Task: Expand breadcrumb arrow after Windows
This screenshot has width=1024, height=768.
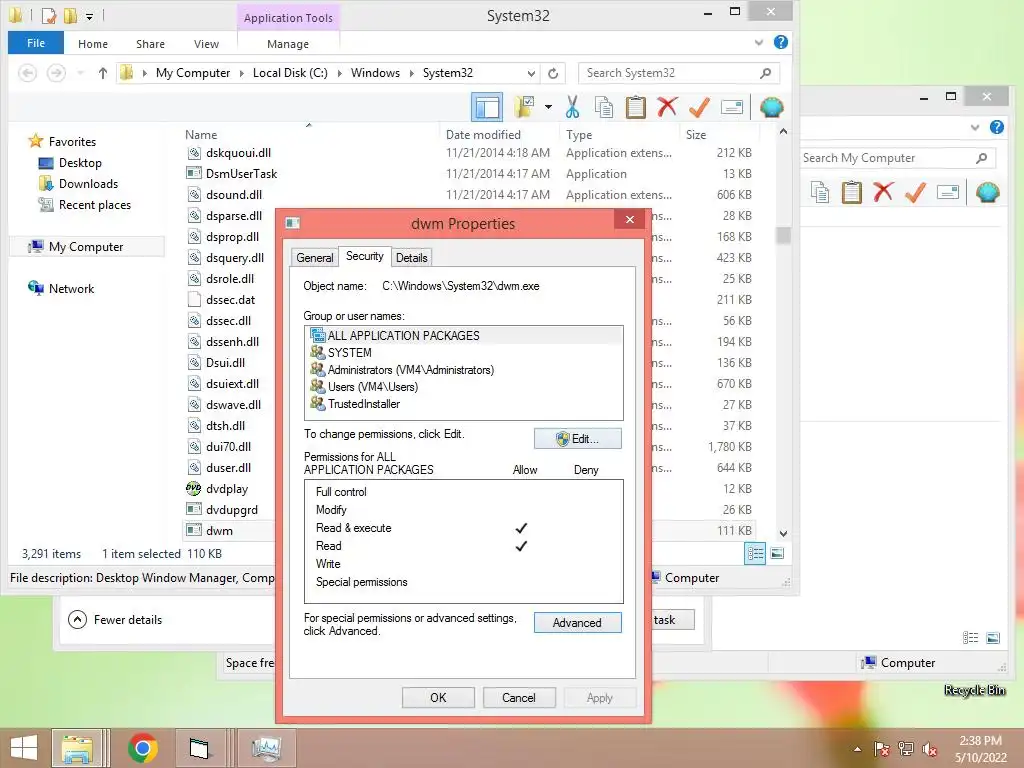Action: 411,73
